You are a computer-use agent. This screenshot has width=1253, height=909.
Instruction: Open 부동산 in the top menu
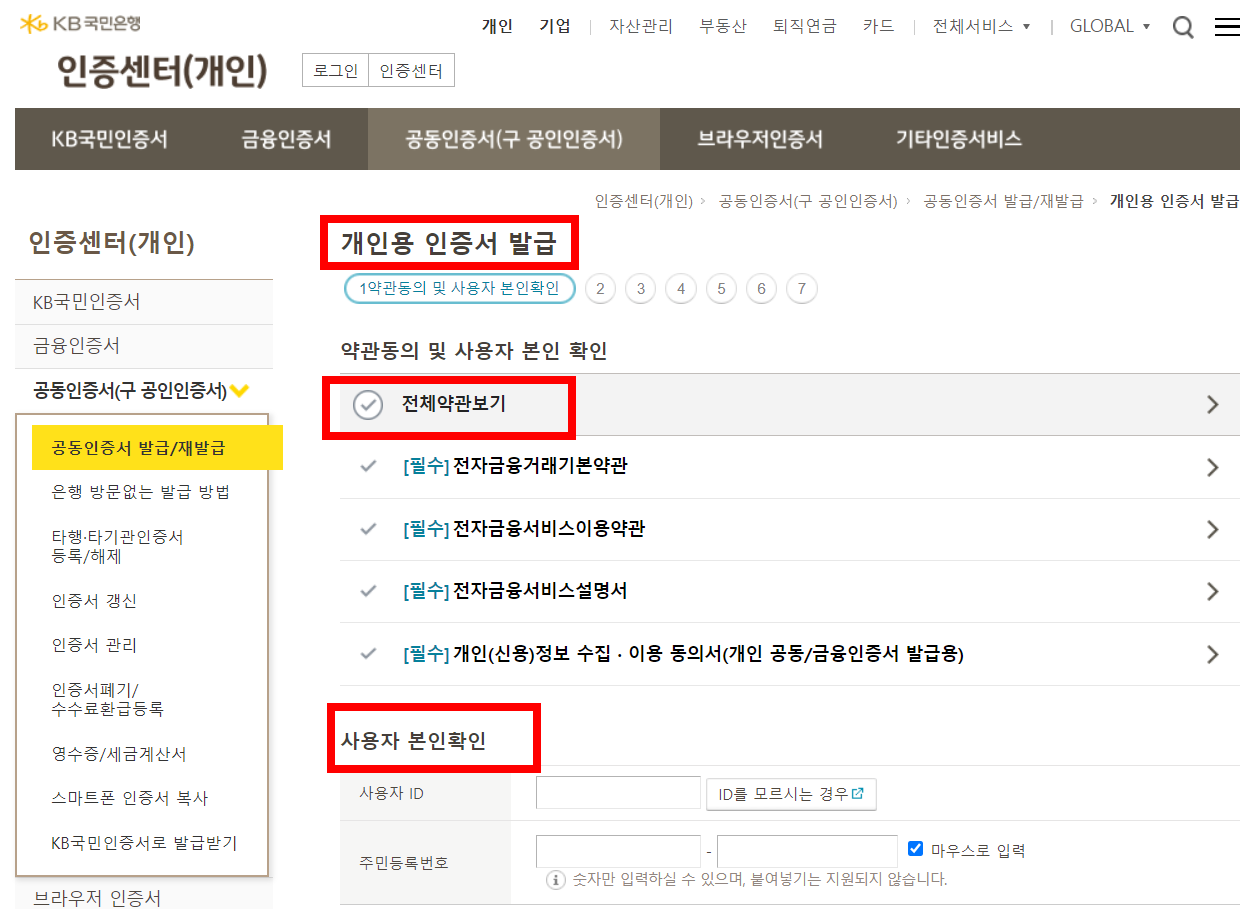coord(723,26)
